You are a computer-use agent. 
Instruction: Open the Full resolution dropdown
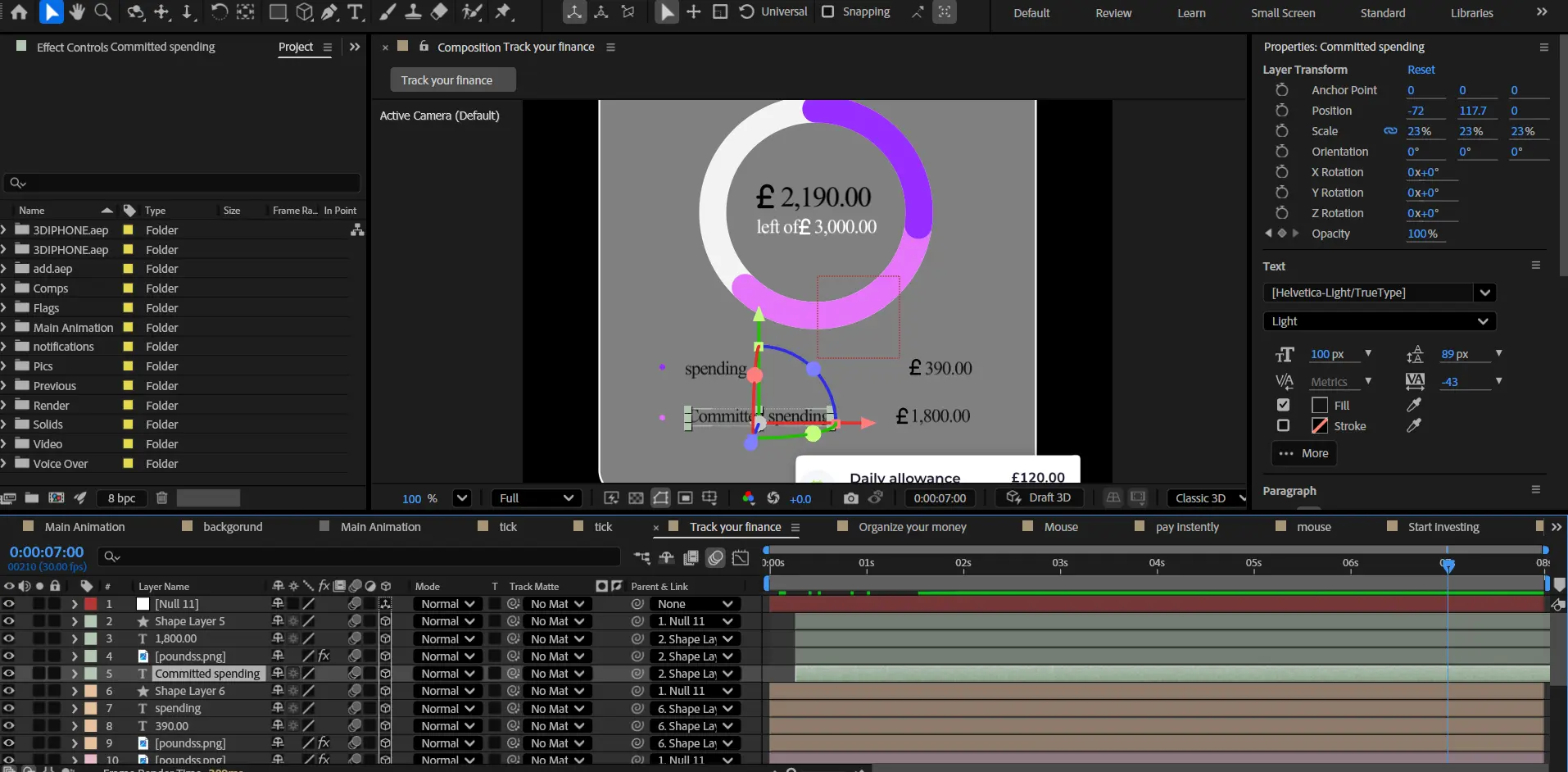pos(536,498)
